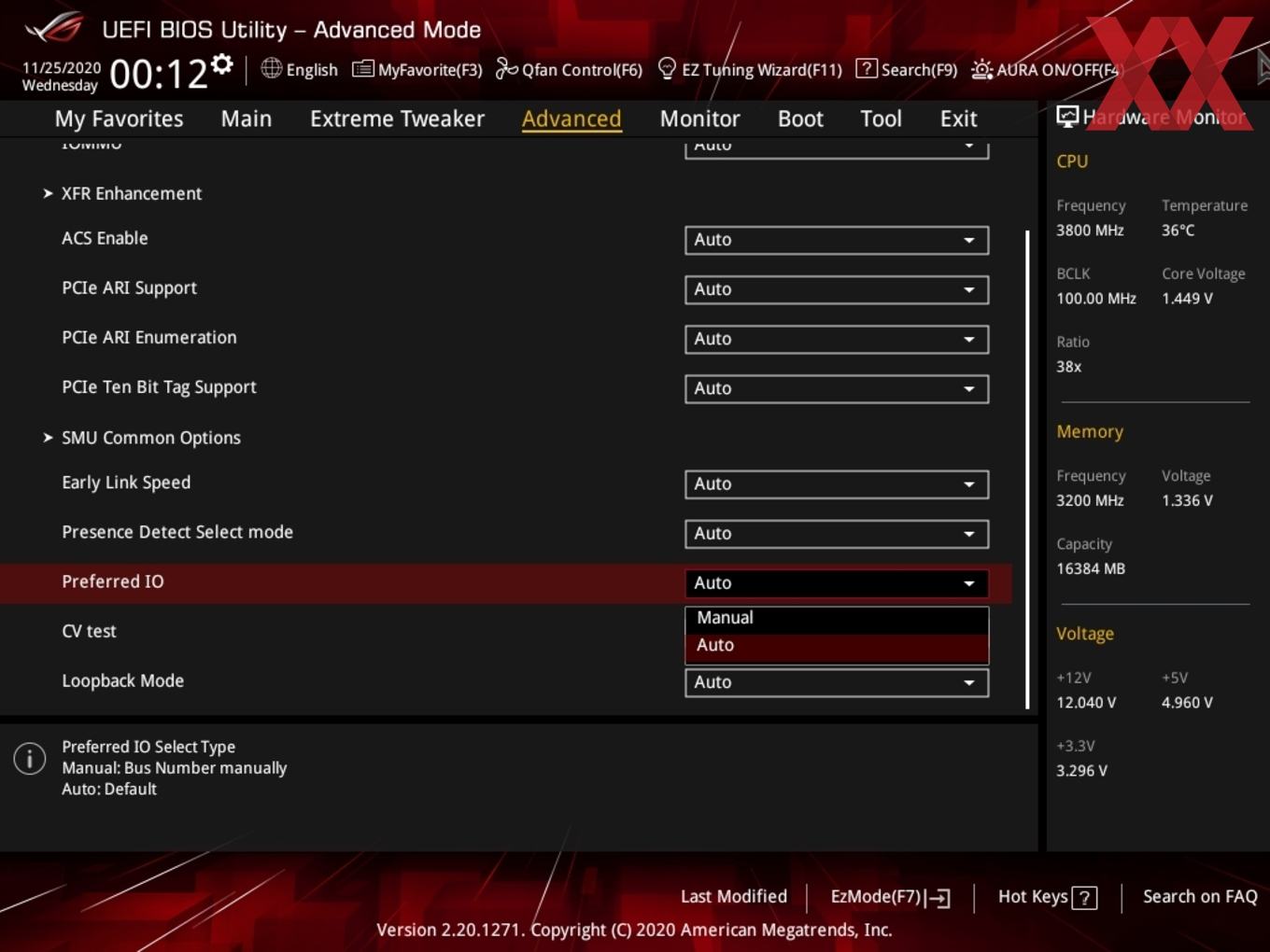Click the +12V 12.040 V reading
Image resolution: width=1270 pixels, height=952 pixels.
[x=1086, y=703]
